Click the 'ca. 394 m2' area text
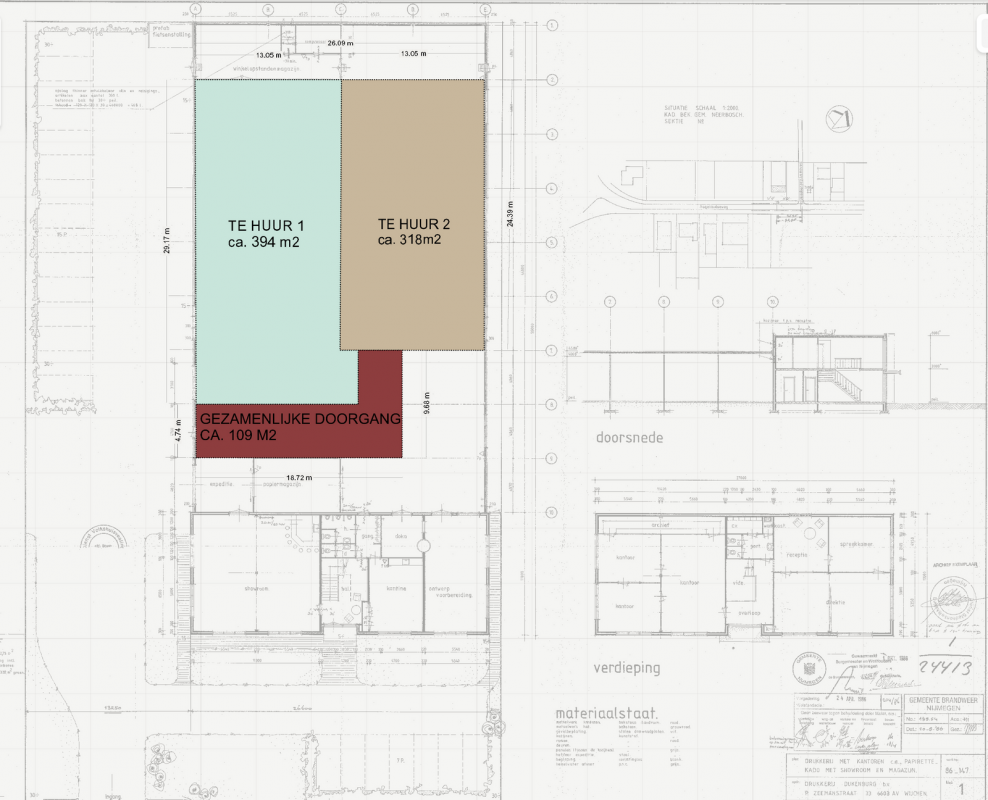 tap(263, 242)
